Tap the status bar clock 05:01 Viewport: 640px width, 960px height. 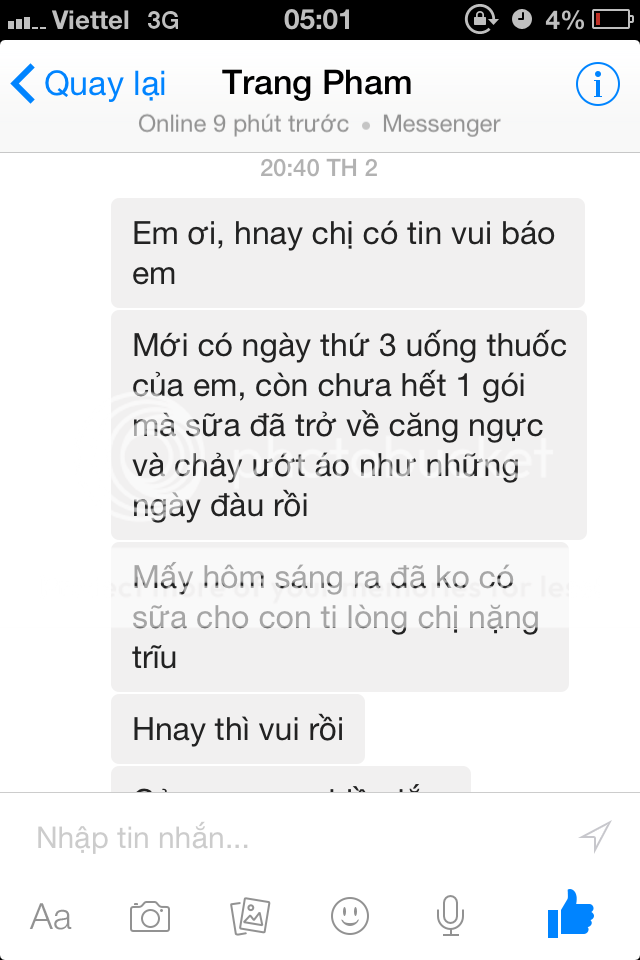coord(317,20)
